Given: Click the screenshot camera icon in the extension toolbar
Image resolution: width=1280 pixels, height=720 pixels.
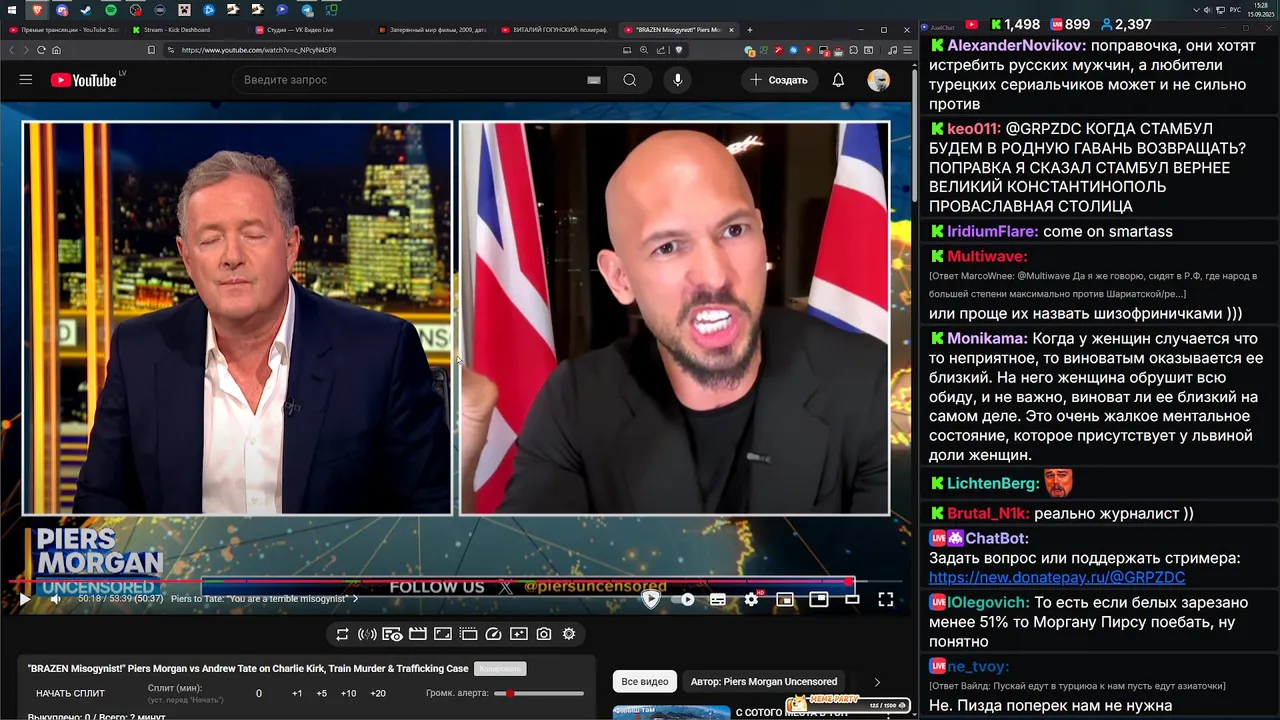Looking at the screenshot, I should [x=544, y=634].
